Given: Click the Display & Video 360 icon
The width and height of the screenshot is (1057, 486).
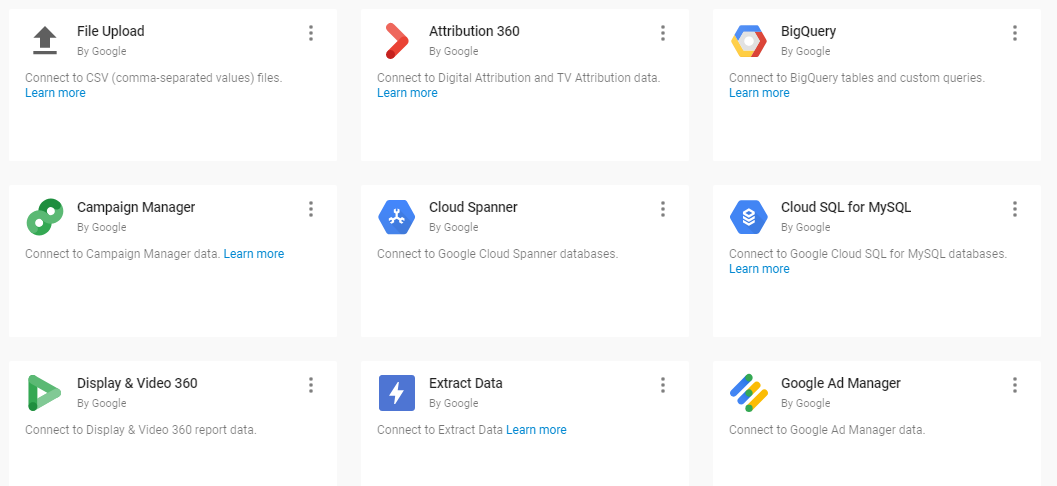Looking at the screenshot, I should (45, 393).
